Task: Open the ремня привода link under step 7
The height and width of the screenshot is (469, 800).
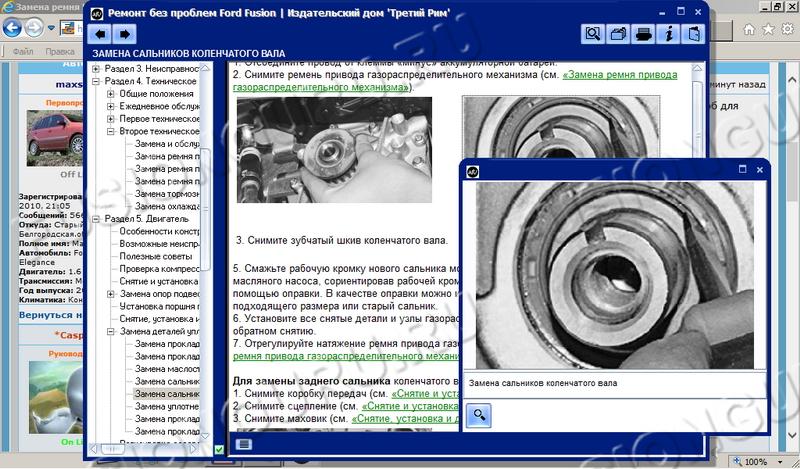Action: (x=346, y=356)
